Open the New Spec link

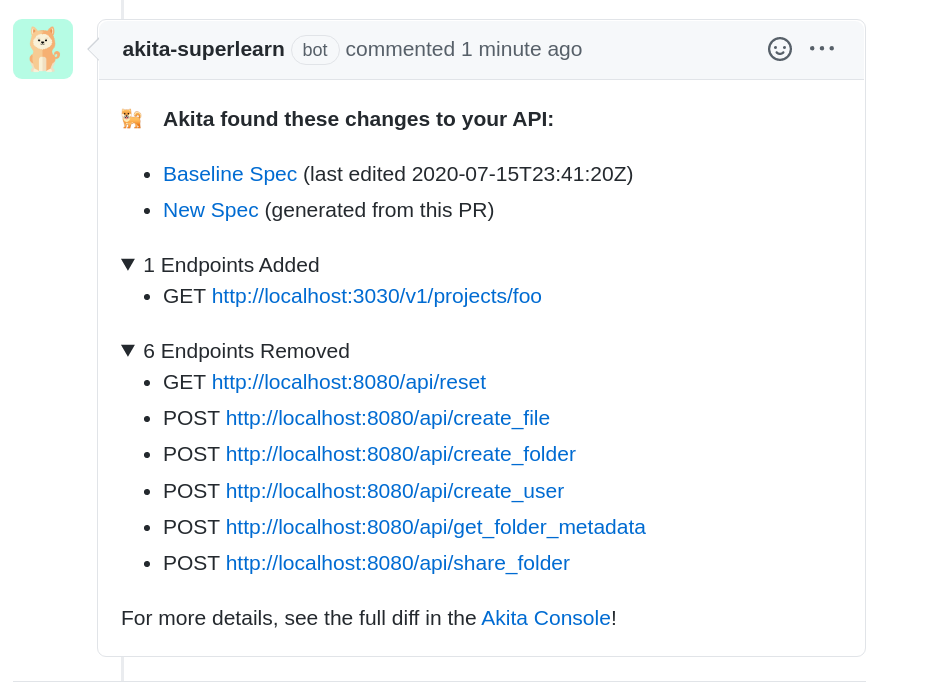tap(211, 210)
